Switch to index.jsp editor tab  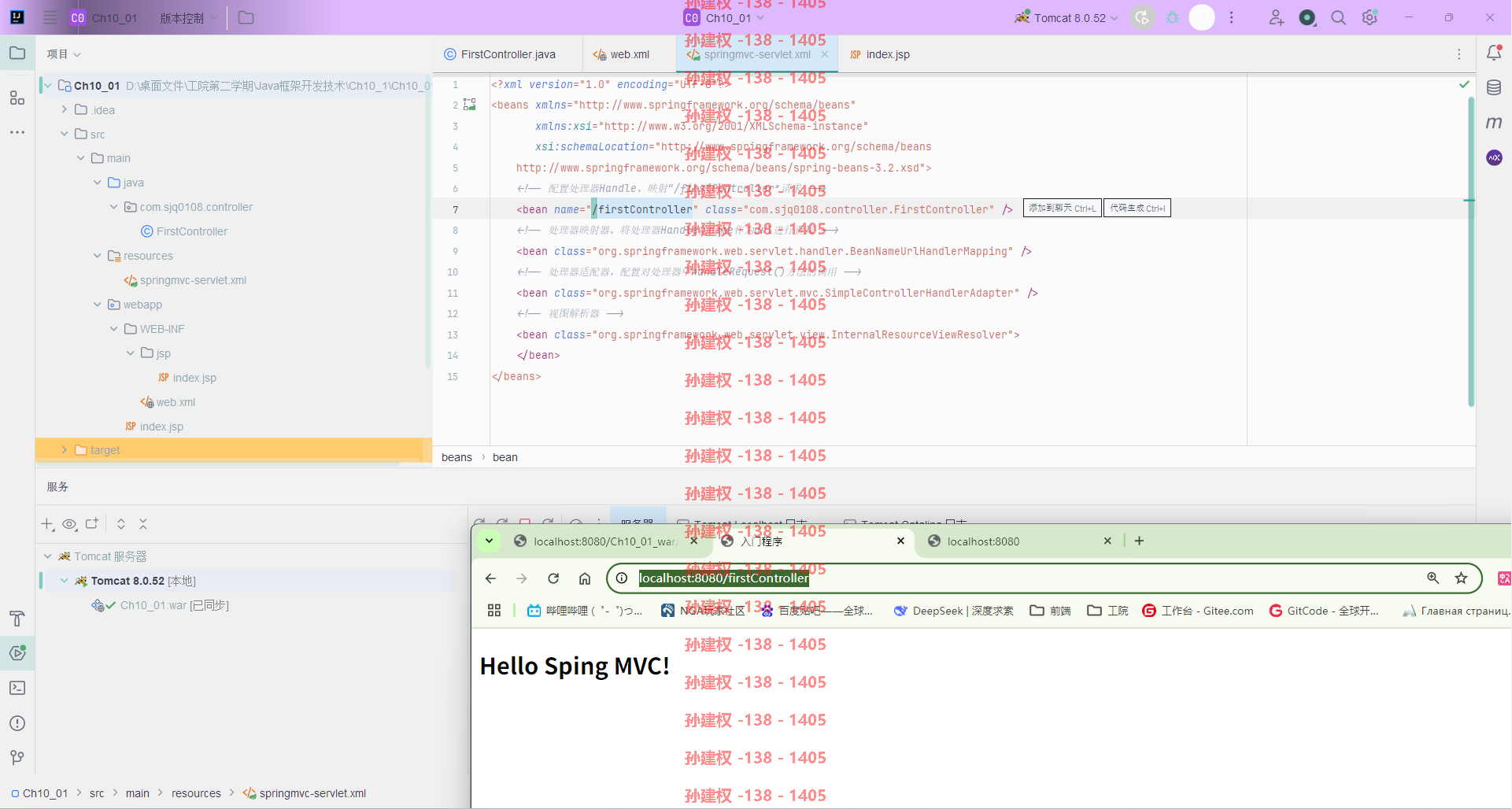880,54
